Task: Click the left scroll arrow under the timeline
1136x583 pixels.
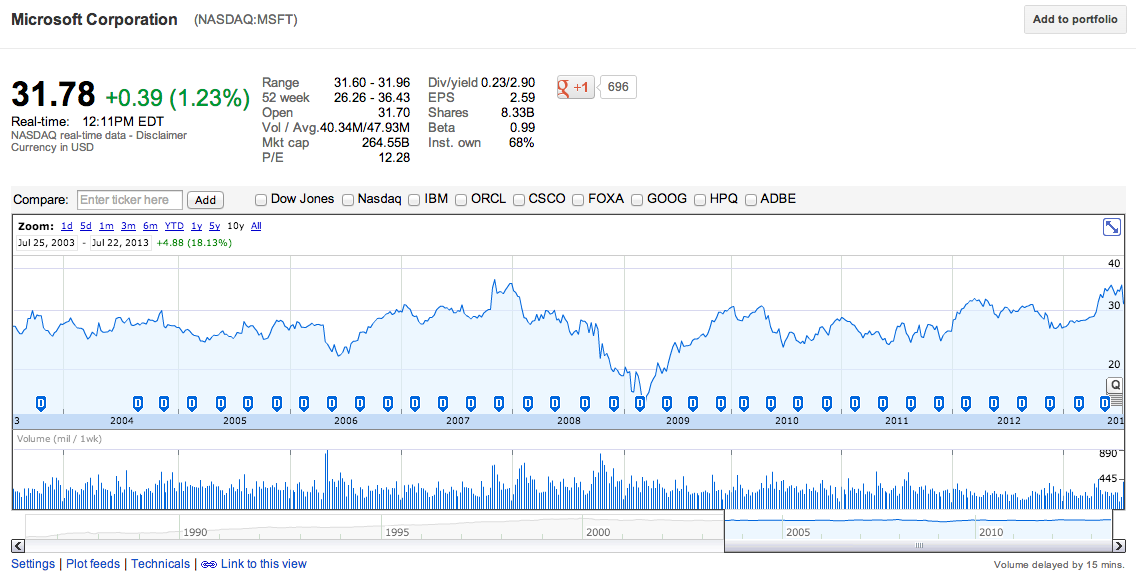Action: pos(18,546)
